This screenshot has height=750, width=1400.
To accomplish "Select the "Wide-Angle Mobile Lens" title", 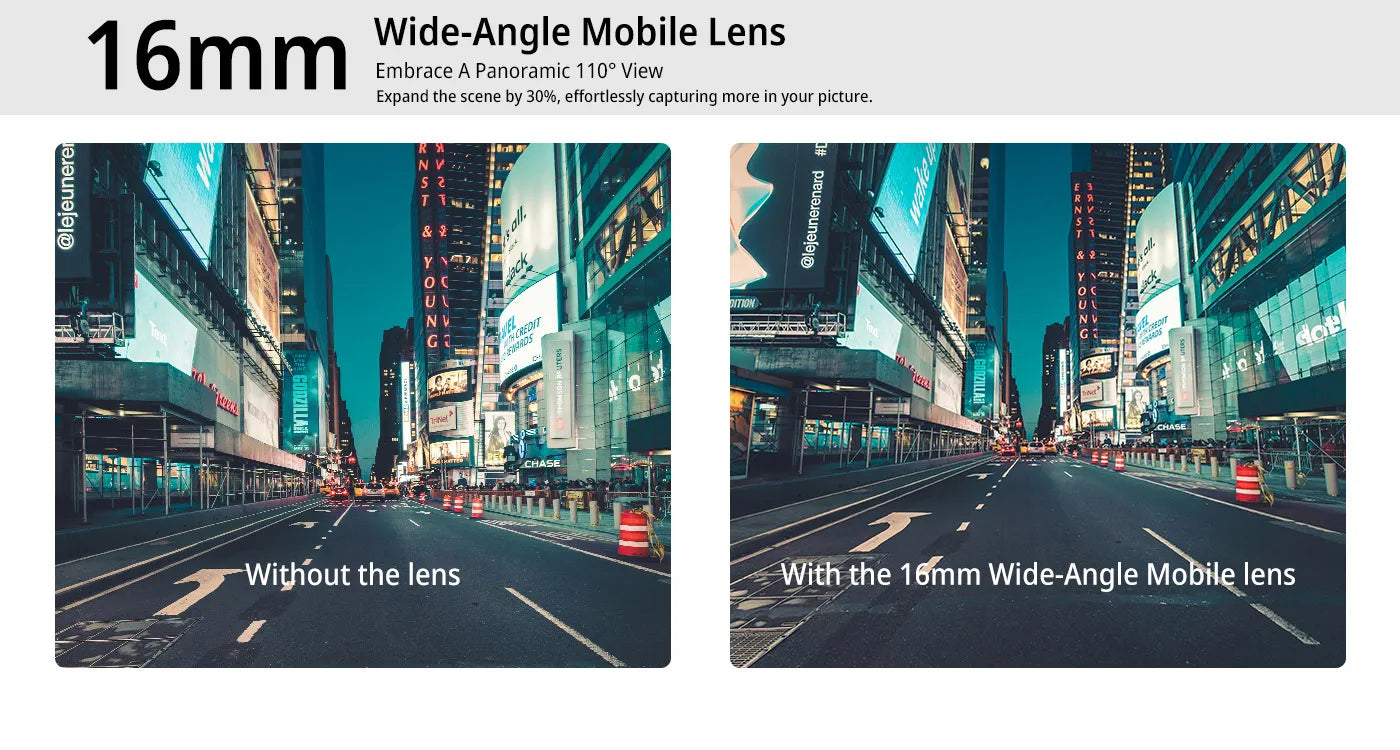I will tap(580, 33).
